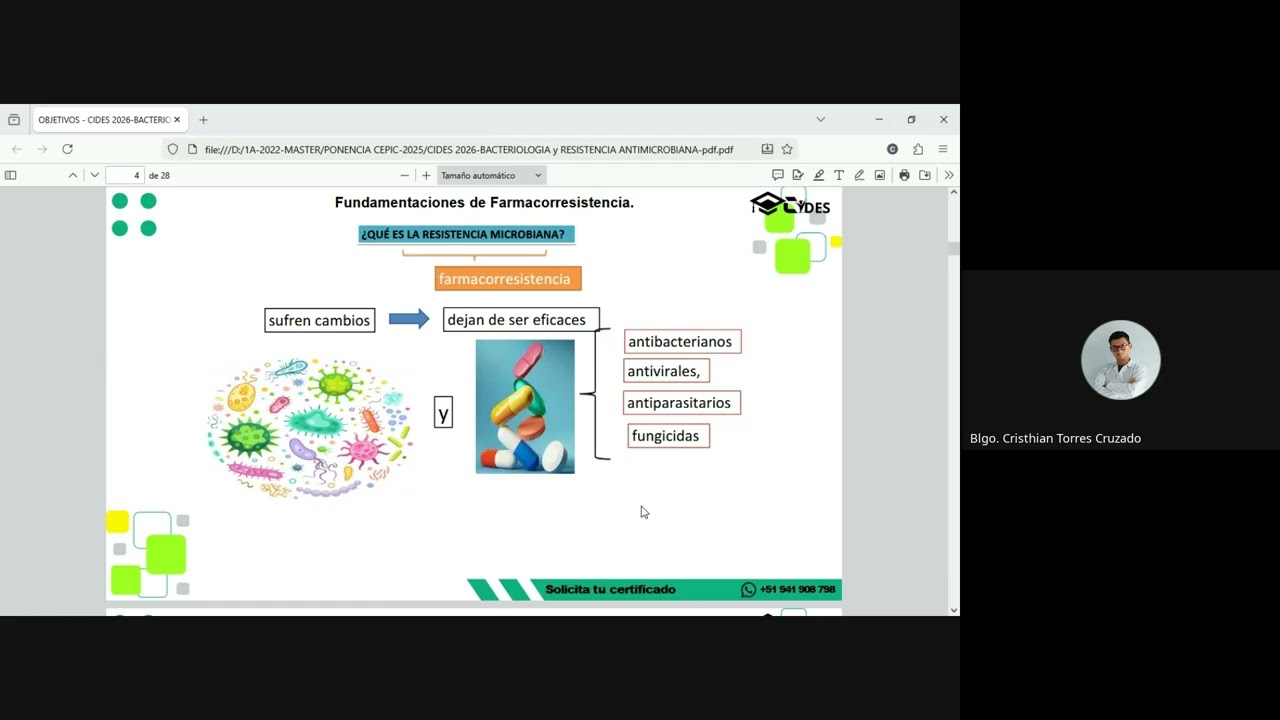This screenshot has height=720, width=1280.
Task: Minimize the Firefox window
Action: [x=879, y=119]
